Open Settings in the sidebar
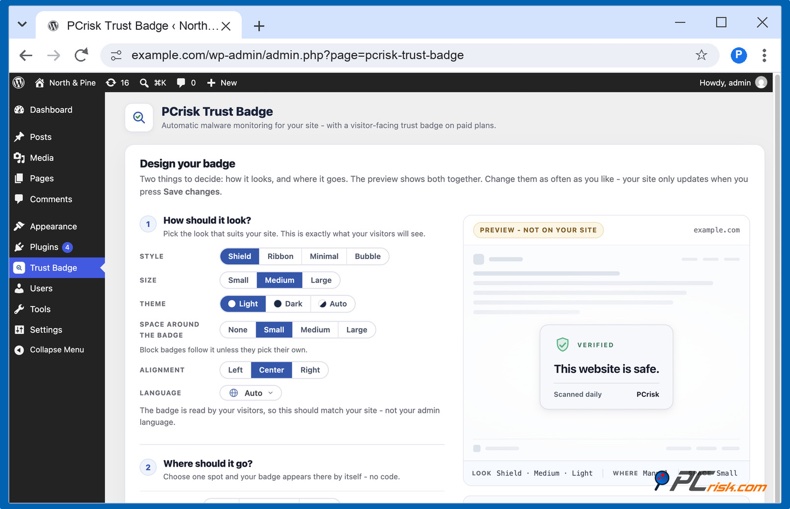 (x=57, y=330)
